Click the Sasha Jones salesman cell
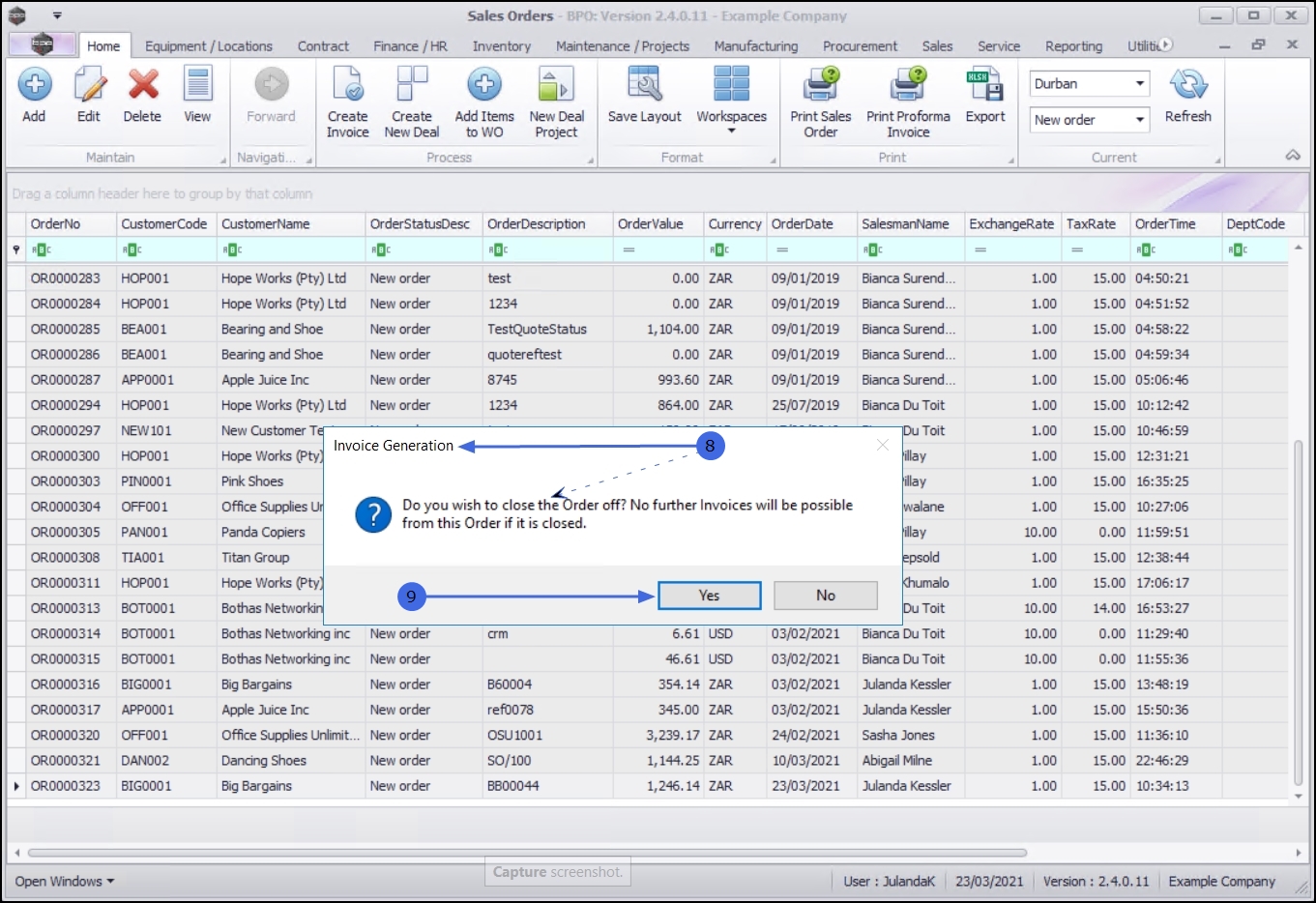The width and height of the screenshot is (1316, 903). [911, 736]
